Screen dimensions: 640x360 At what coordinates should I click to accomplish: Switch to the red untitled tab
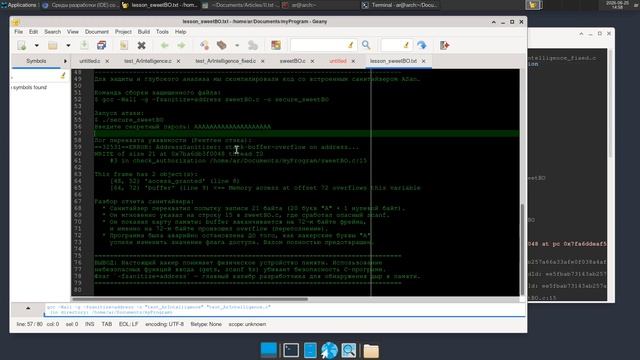(x=338, y=61)
